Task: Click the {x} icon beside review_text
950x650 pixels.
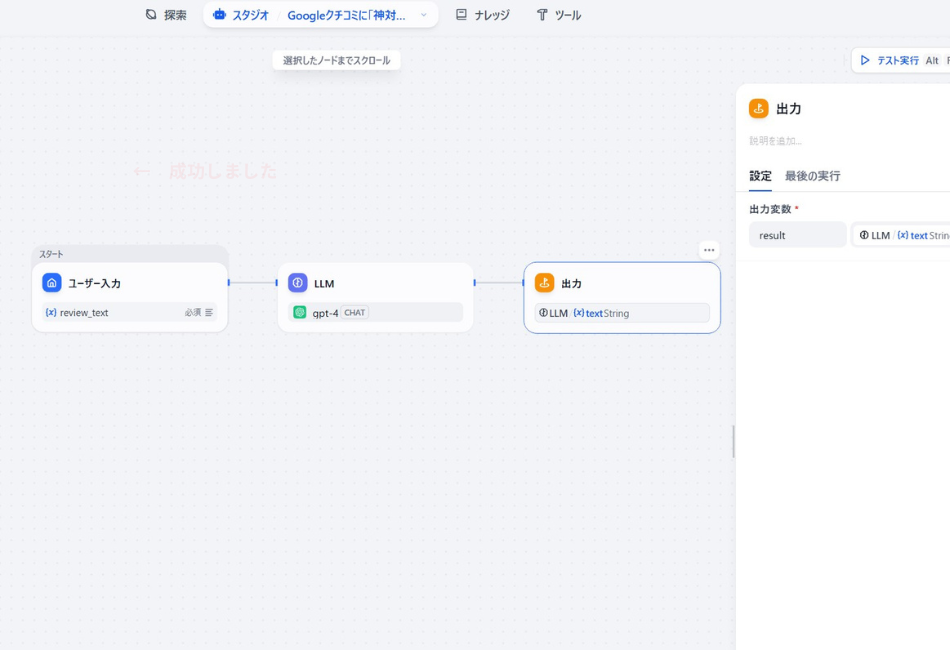Action: [51, 312]
